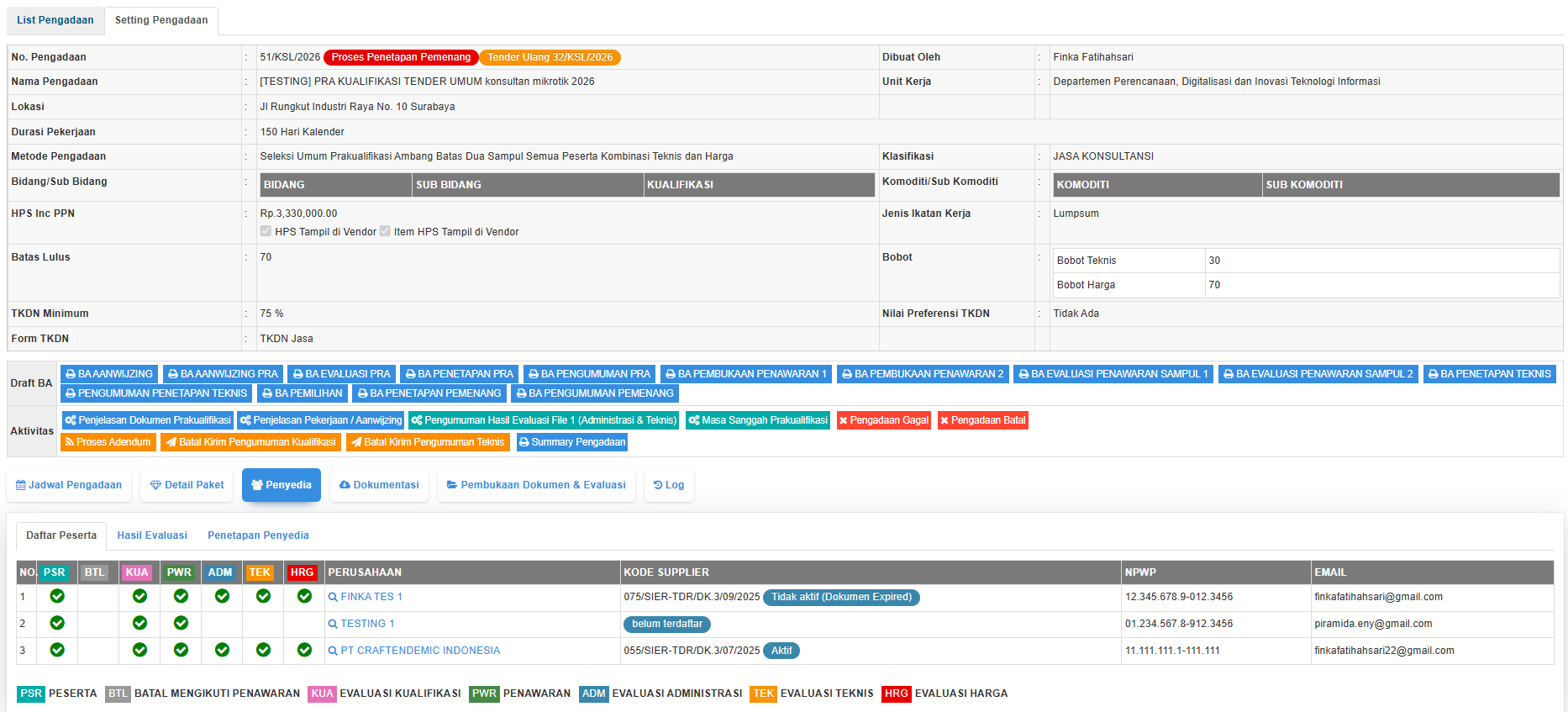Open Pembukaan Dokumen & Evaluasi section
Image resolution: width=1568 pixels, height=712 pixels.
tap(536, 485)
